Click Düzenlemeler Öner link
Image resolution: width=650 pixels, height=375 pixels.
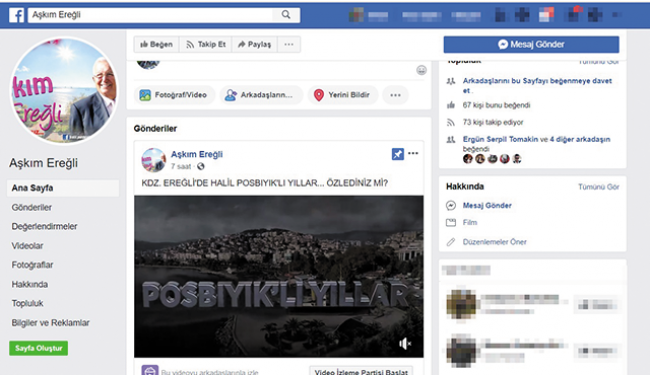(495, 242)
